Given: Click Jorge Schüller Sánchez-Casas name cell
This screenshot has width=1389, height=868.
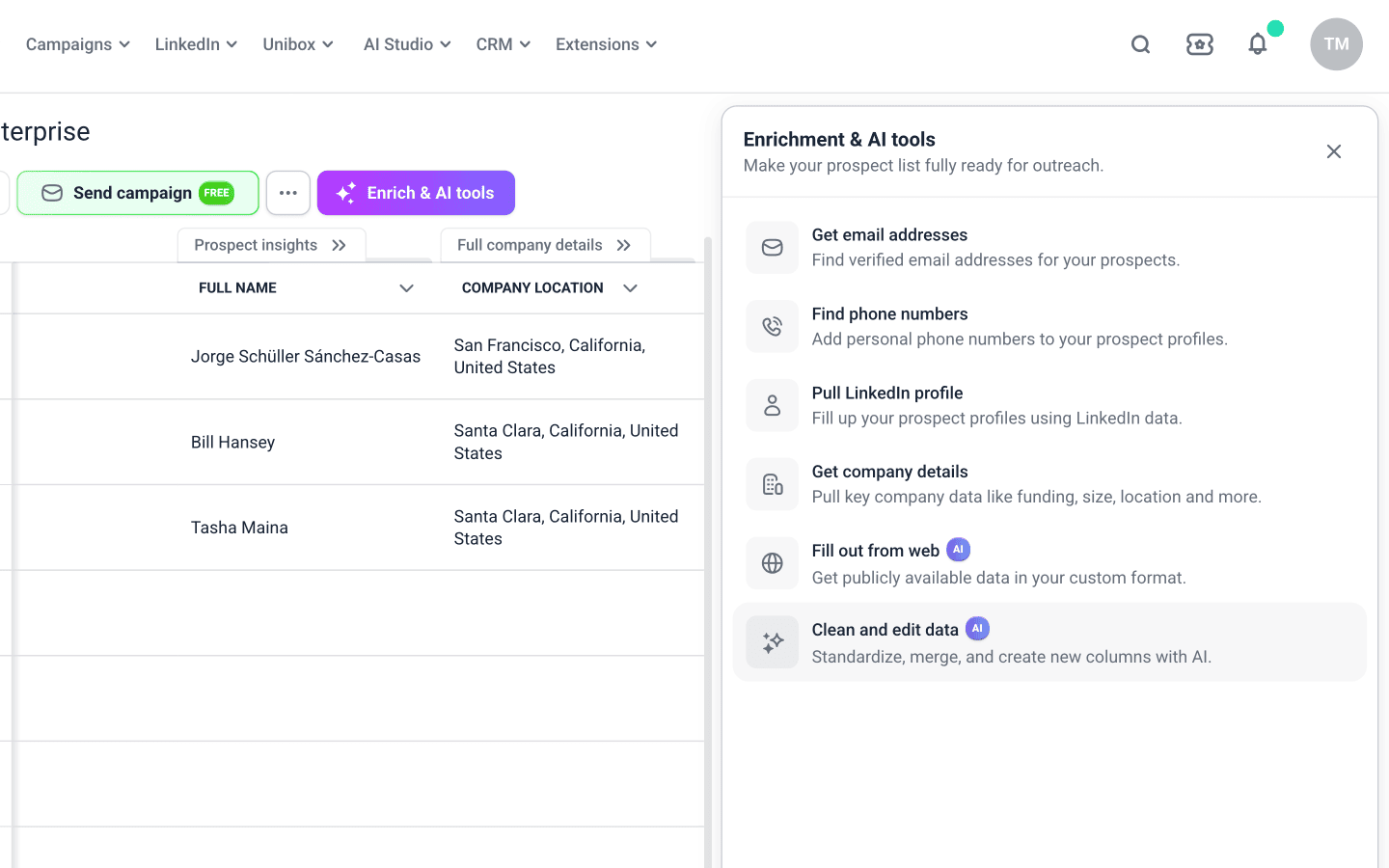Looking at the screenshot, I should 306,357.
